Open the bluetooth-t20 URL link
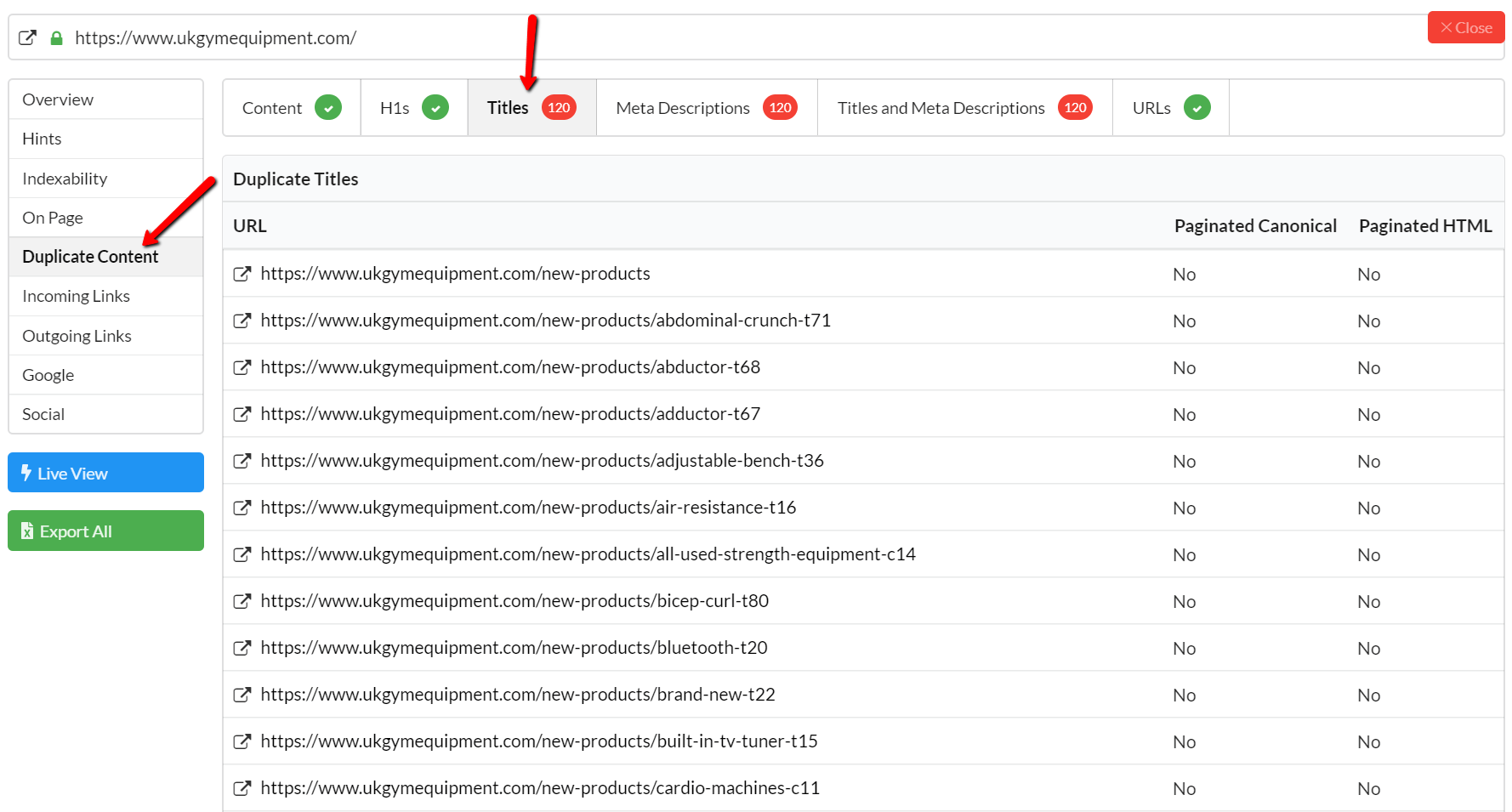The image size is (1512, 812). point(514,648)
